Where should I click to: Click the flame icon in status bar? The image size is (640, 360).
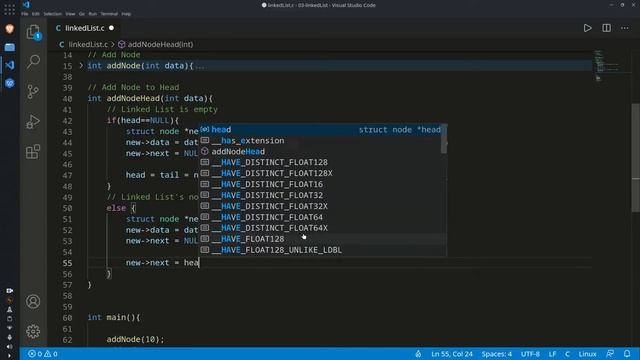click(418, 354)
